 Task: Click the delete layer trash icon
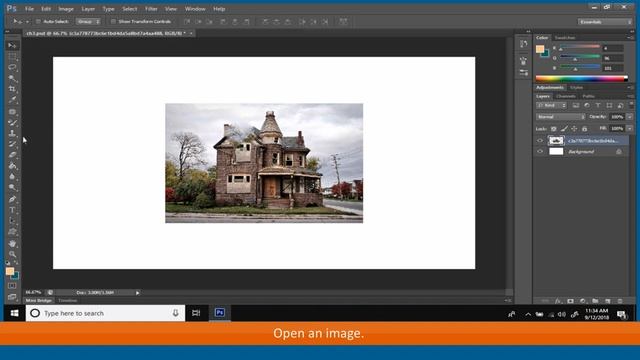(x=620, y=301)
